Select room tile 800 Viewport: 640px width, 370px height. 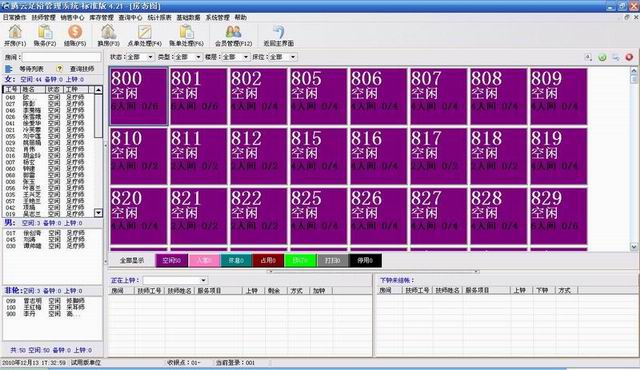(138, 96)
